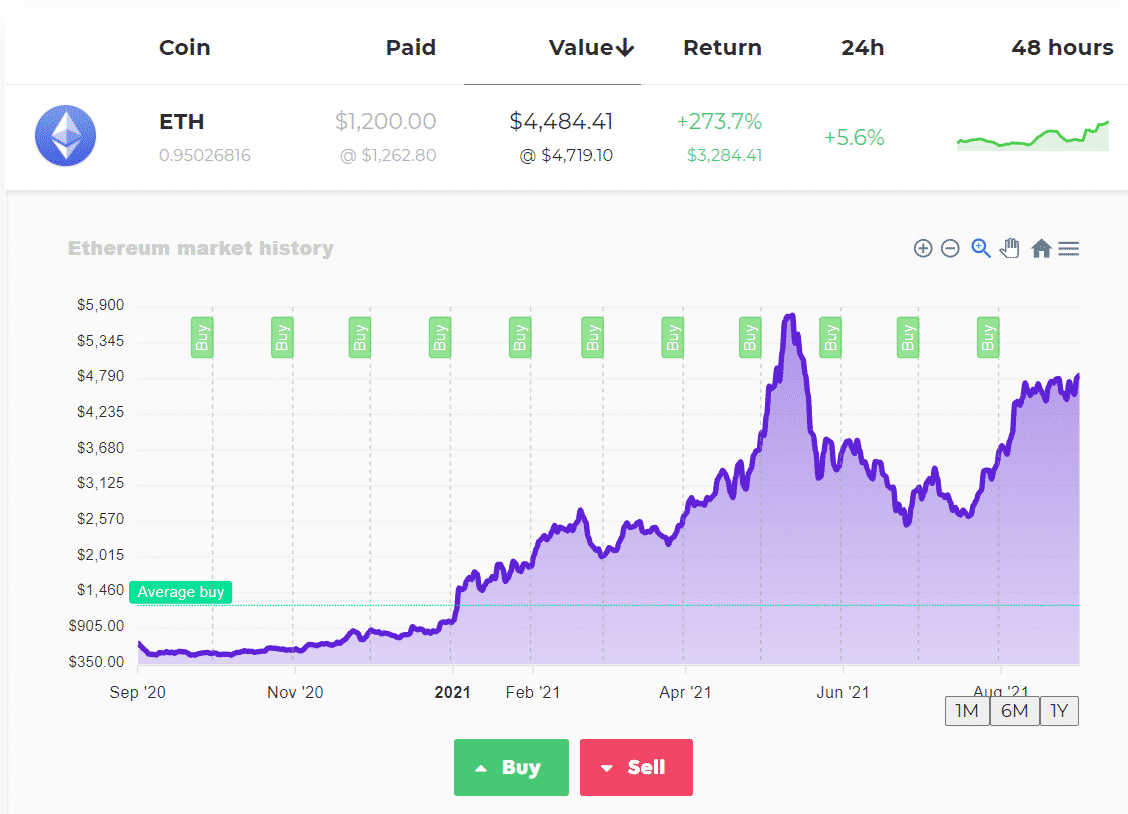Select the 6M time range
The height and width of the screenshot is (814, 1128).
pos(1014,711)
